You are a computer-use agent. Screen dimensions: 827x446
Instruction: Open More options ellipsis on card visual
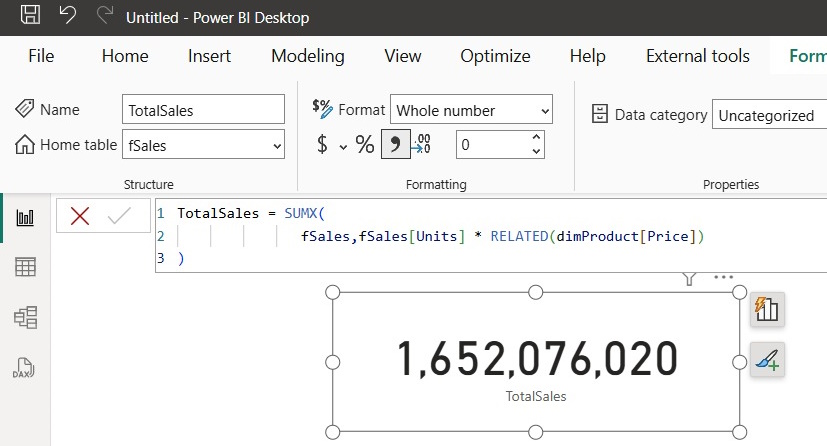click(724, 277)
